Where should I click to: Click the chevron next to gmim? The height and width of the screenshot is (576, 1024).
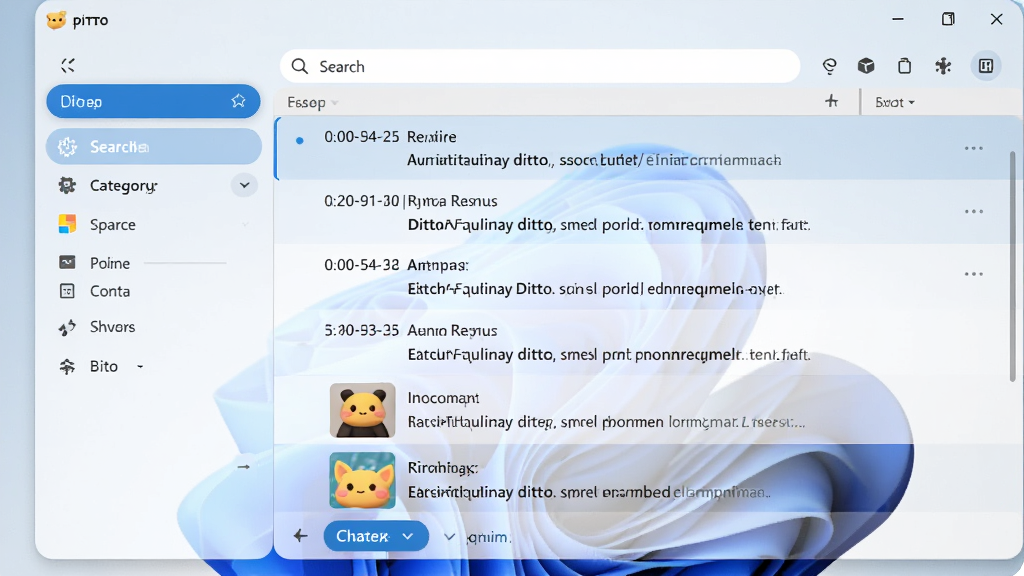pos(449,537)
